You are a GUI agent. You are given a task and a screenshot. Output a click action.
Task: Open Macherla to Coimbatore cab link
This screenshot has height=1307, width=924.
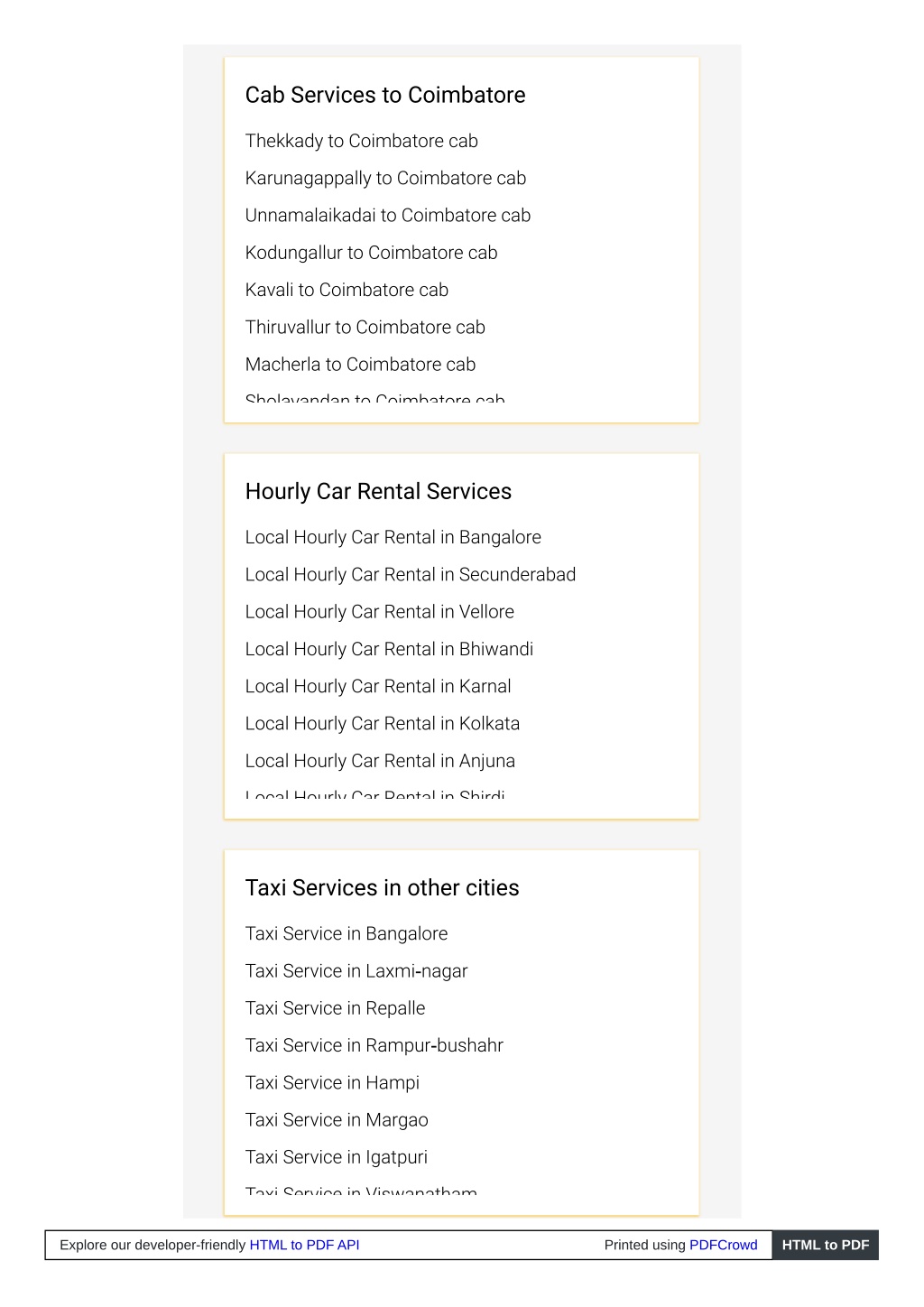click(360, 365)
